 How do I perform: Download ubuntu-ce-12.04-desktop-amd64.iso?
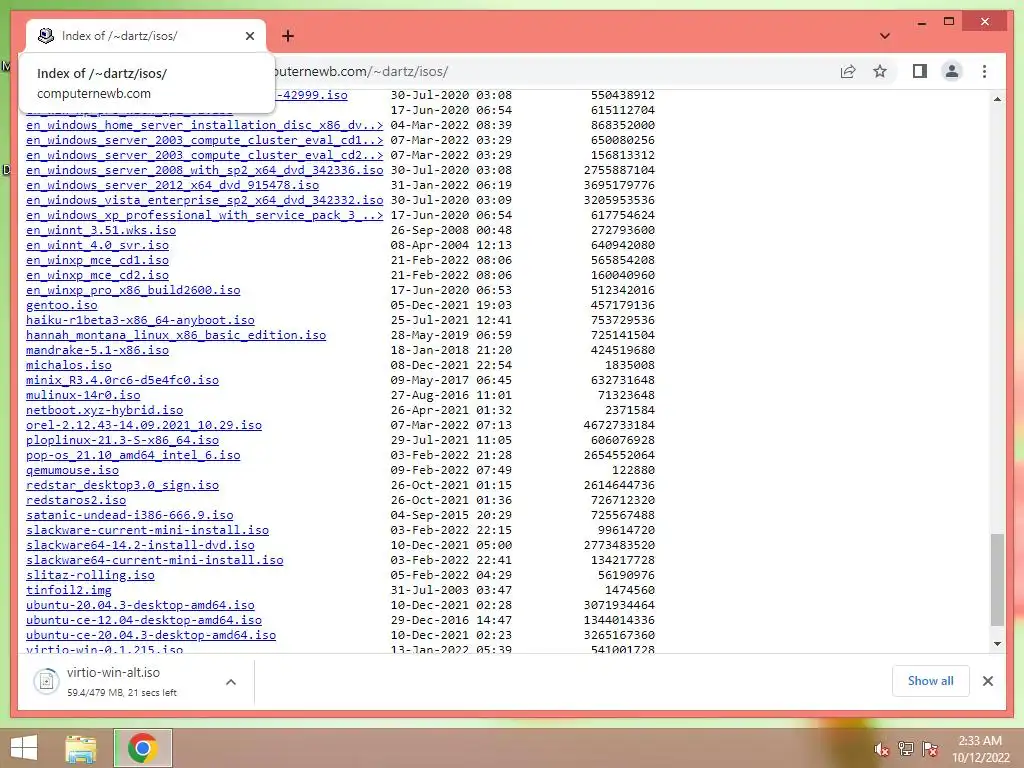(x=144, y=620)
